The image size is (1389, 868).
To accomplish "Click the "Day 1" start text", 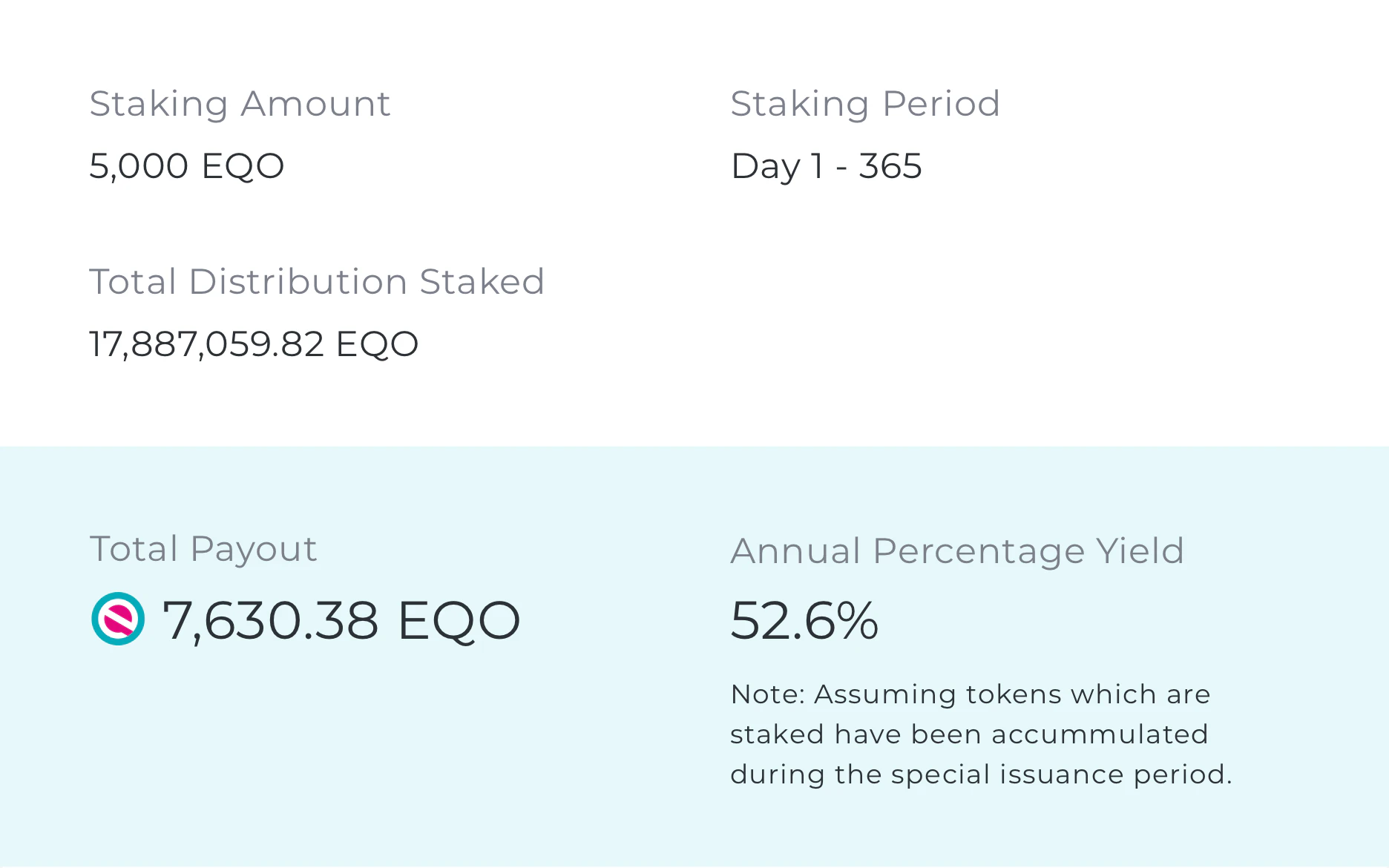I will (x=778, y=165).
